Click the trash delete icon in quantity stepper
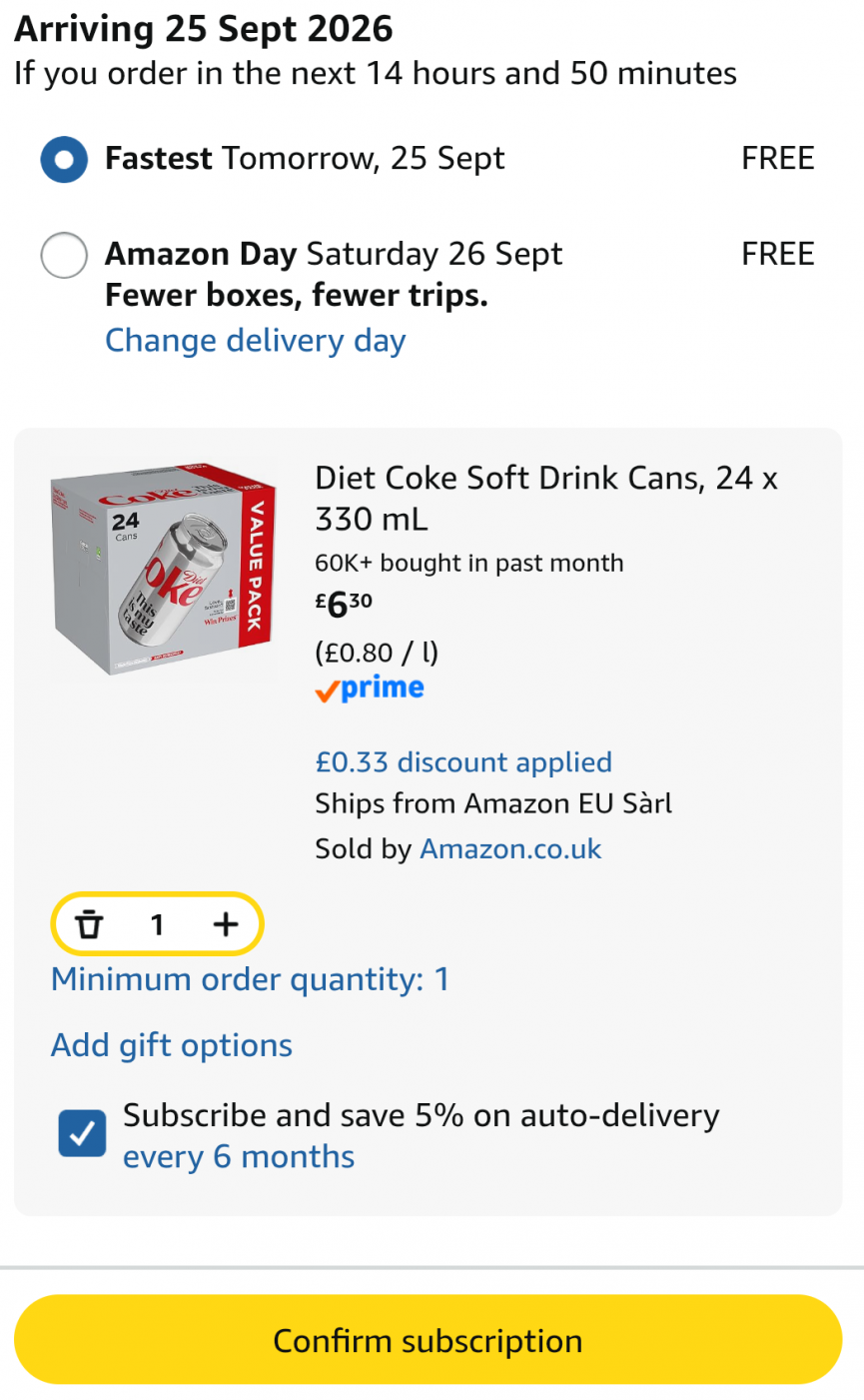864x1400 pixels. coord(90,924)
